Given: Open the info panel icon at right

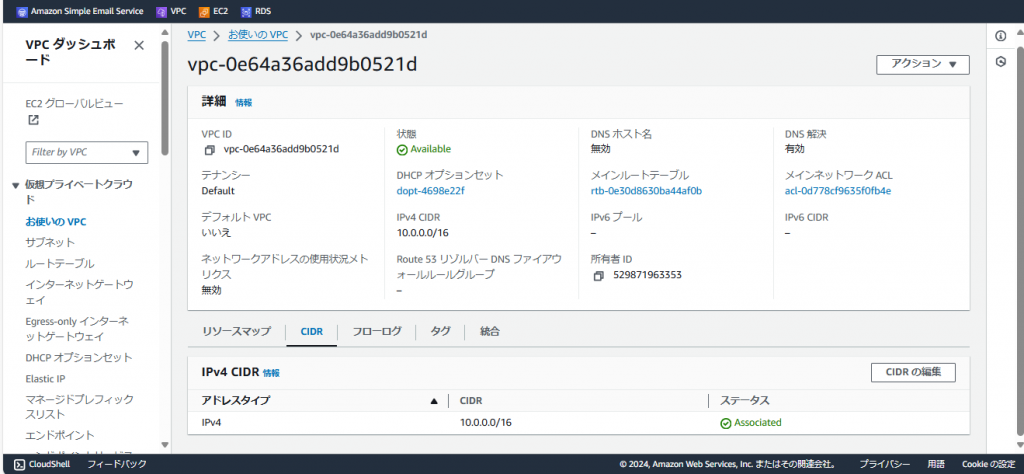Looking at the screenshot, I should (1000, 36).
